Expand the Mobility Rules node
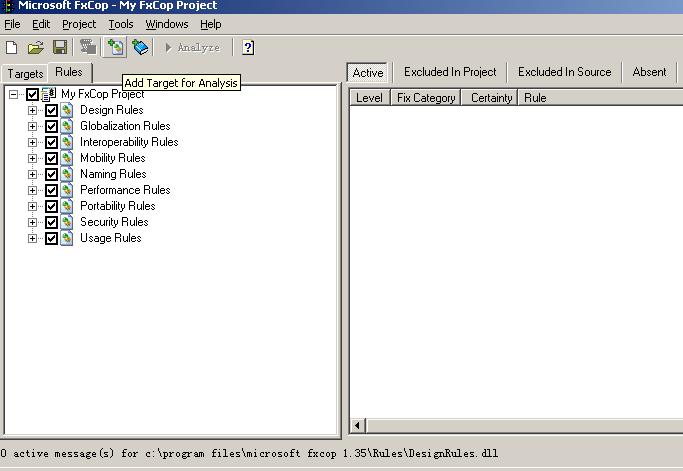Viewport: 683px width, 471px height. pyautogui.click(x=32, y=158)
